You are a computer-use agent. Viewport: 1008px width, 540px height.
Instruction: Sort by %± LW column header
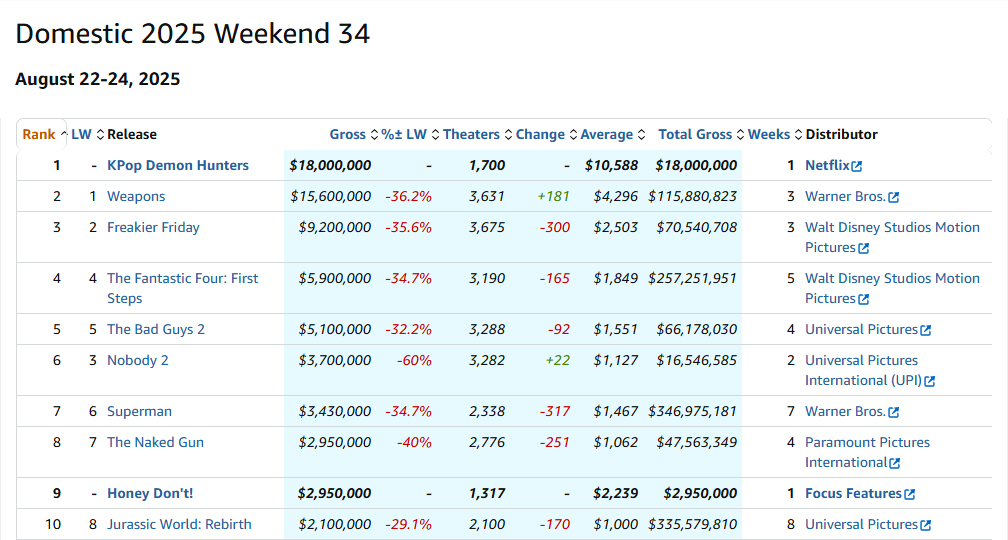[x=404, y=134]
